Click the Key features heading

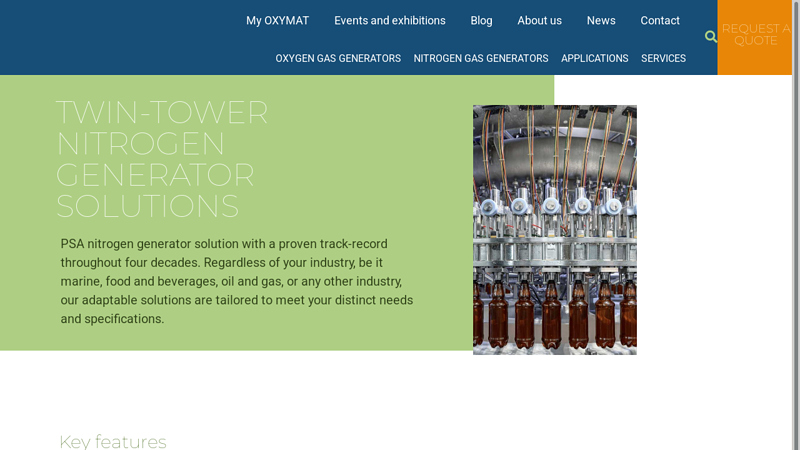[x=113, y=441]
